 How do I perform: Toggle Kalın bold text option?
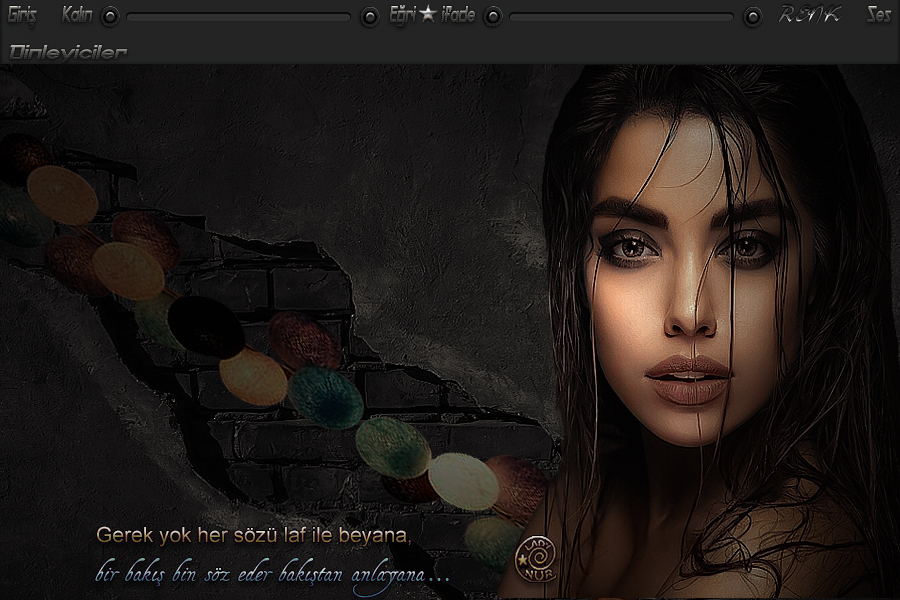(77, 15)
